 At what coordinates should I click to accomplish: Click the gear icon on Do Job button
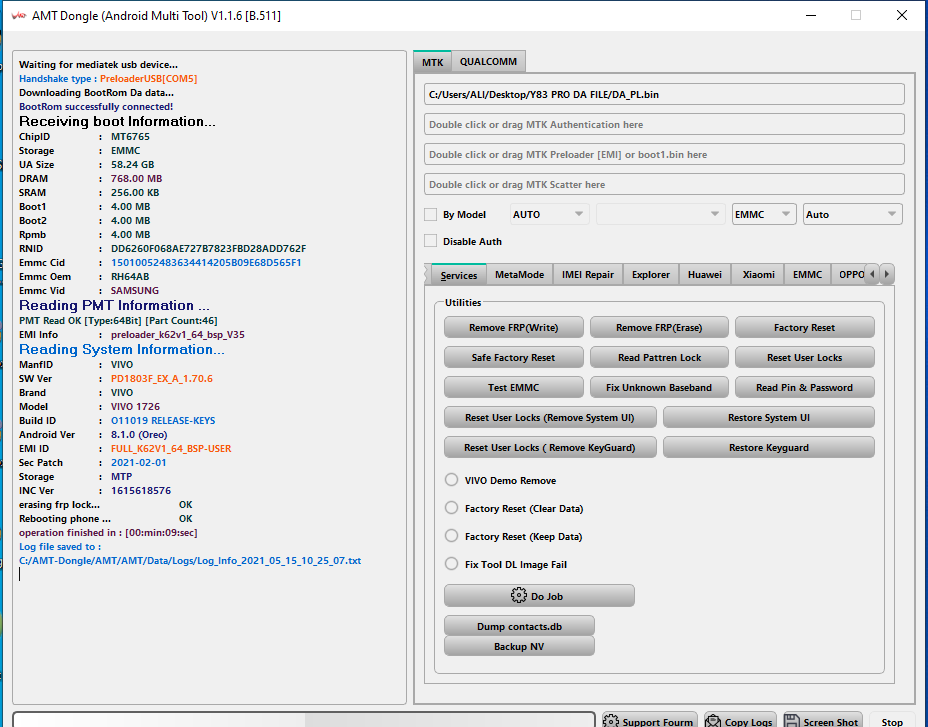tap(518, 596)
